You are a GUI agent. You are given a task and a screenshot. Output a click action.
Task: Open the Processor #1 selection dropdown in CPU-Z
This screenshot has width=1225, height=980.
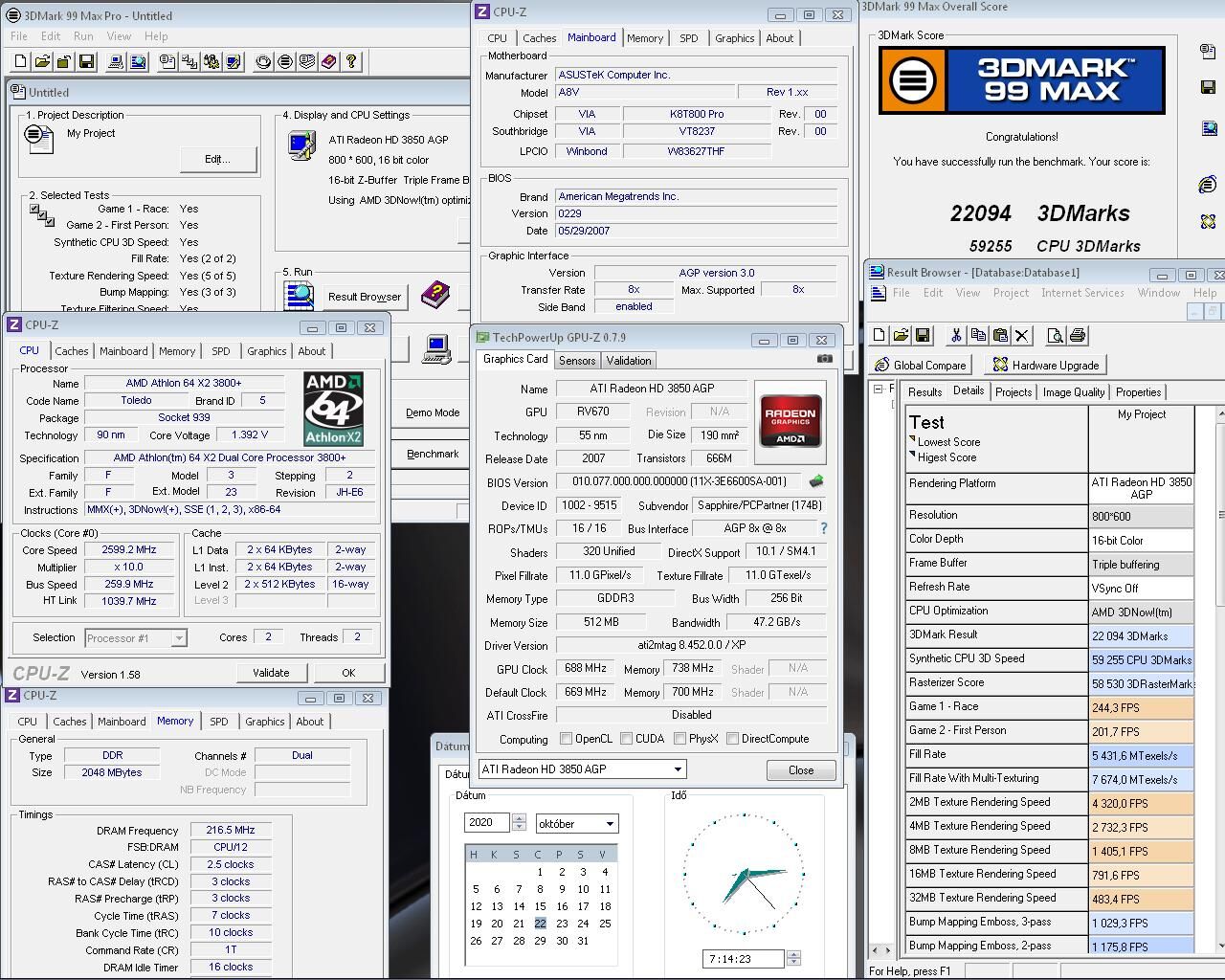(x=136, y=638)
